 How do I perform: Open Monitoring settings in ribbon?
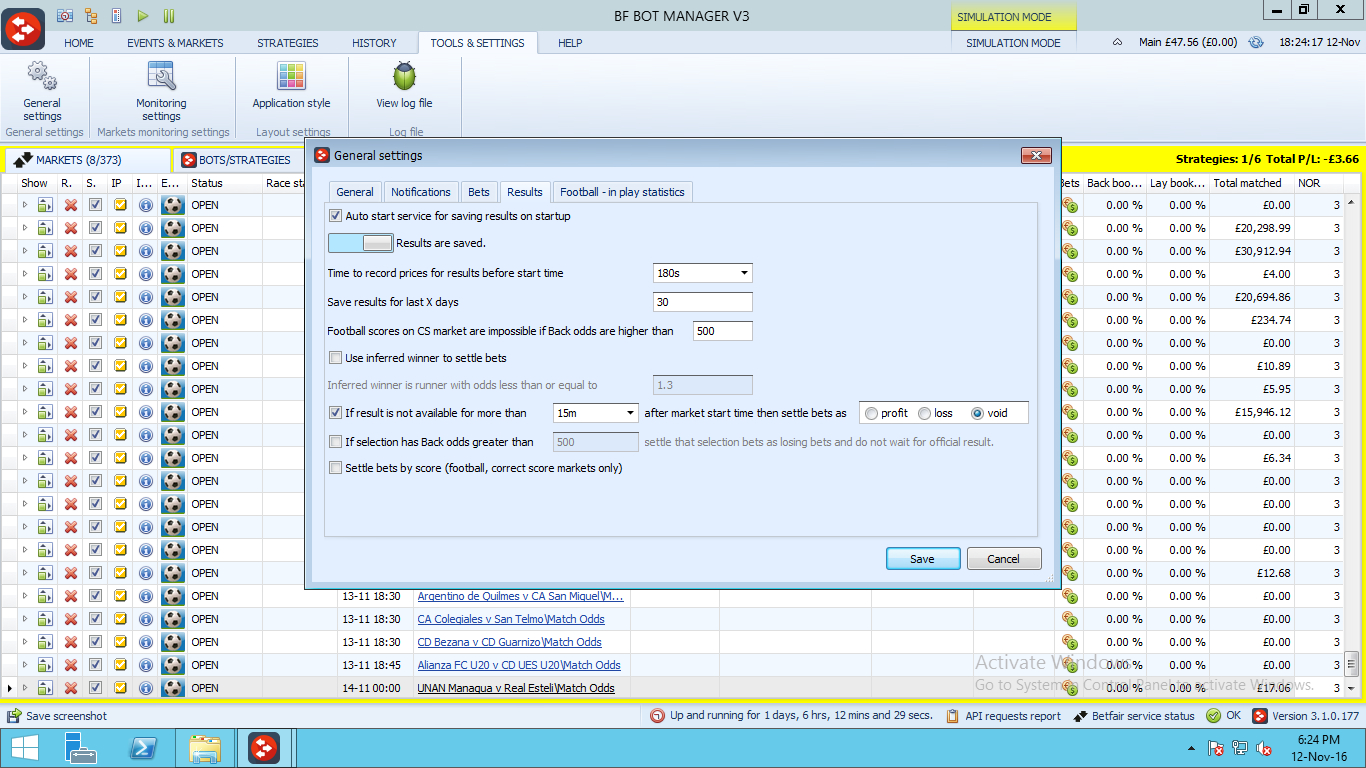tap(161, 90)
